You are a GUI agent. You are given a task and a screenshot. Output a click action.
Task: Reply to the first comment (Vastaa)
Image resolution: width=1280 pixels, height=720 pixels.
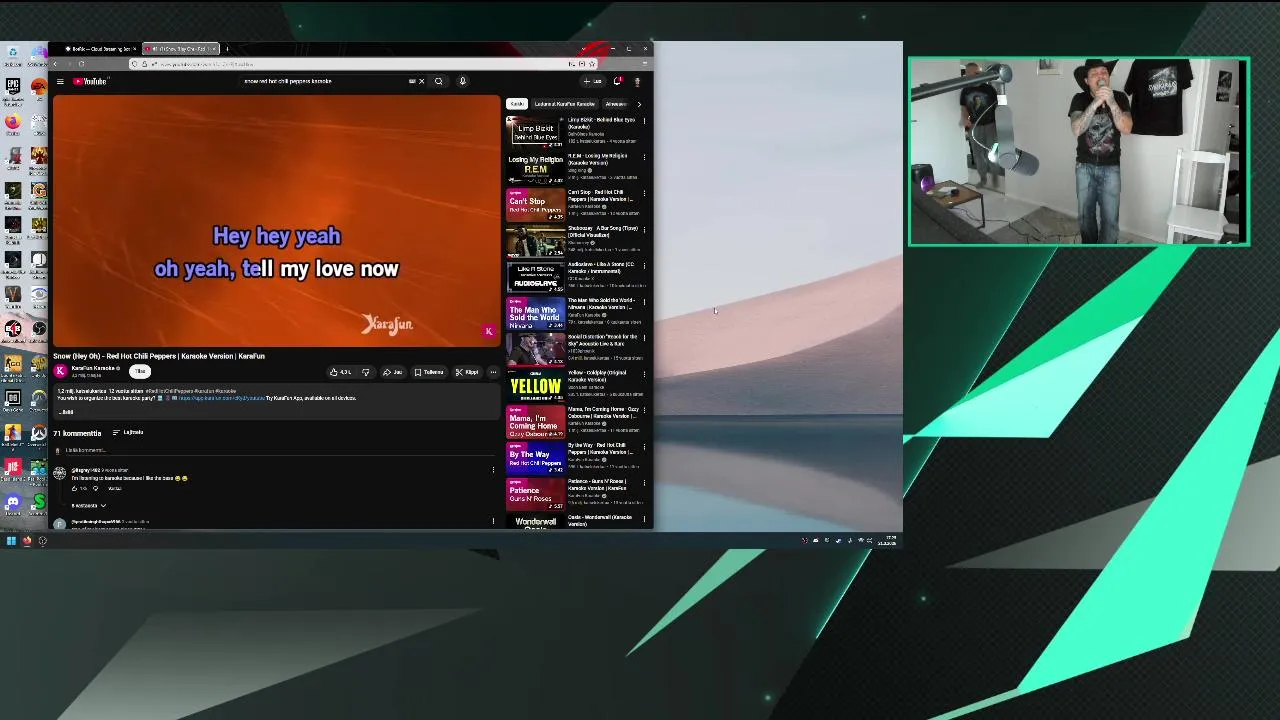(114, 488)
